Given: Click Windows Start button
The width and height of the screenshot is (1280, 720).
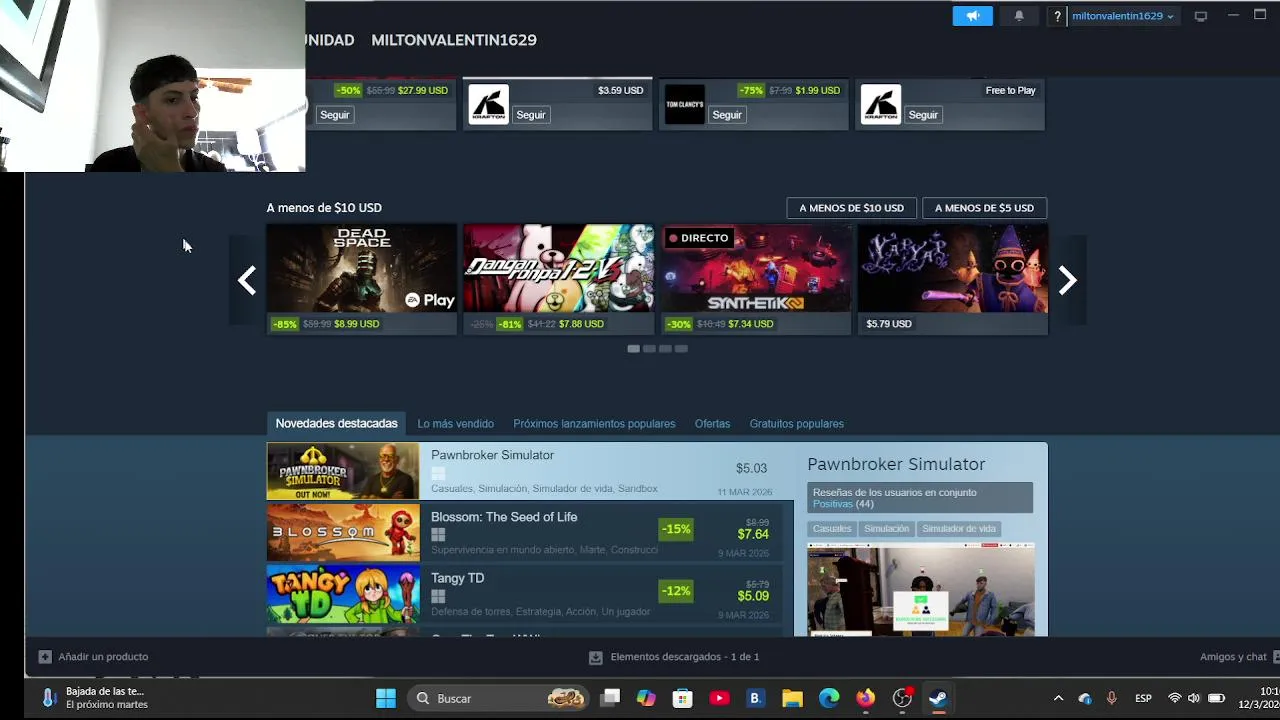Looking at the screenshot, I should click(x=386, y=699).
